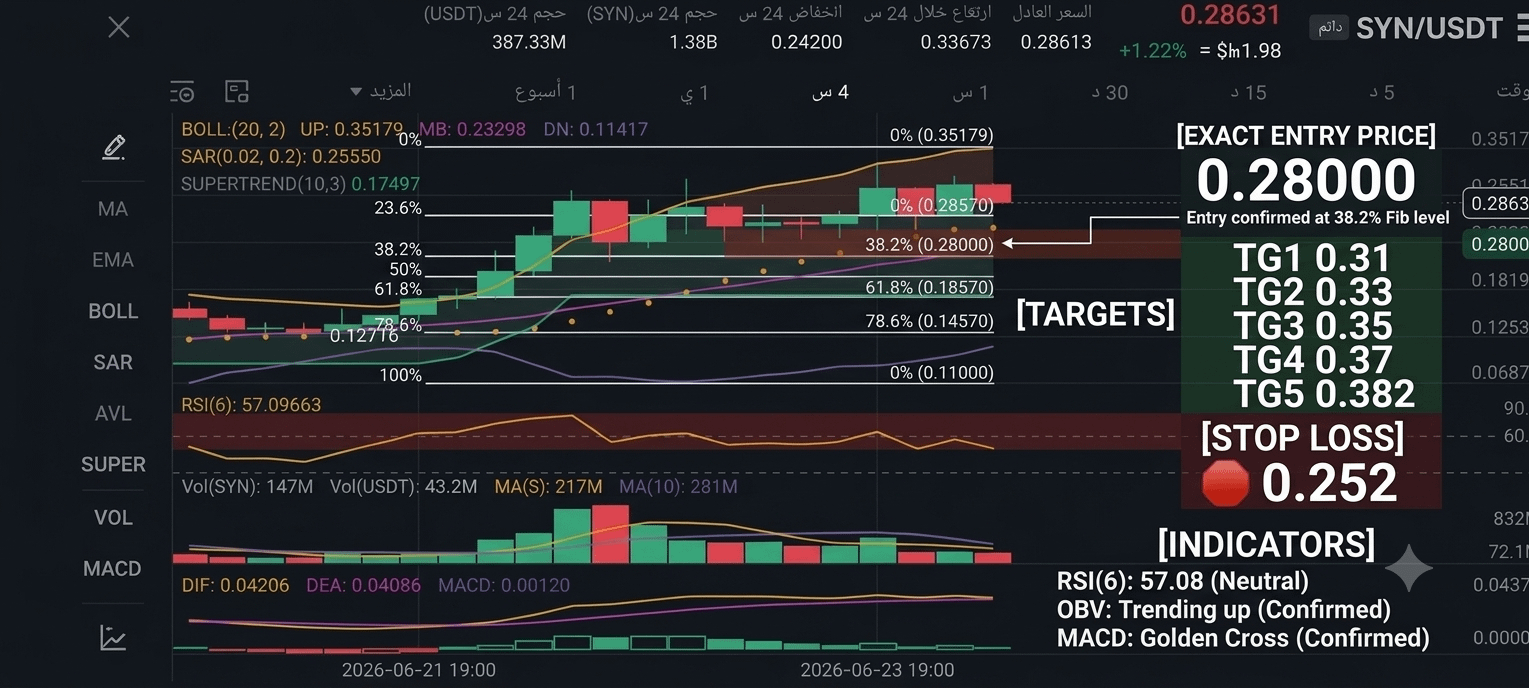
Task: Open the line chart icon at bottom left
Action: (113, 638)
